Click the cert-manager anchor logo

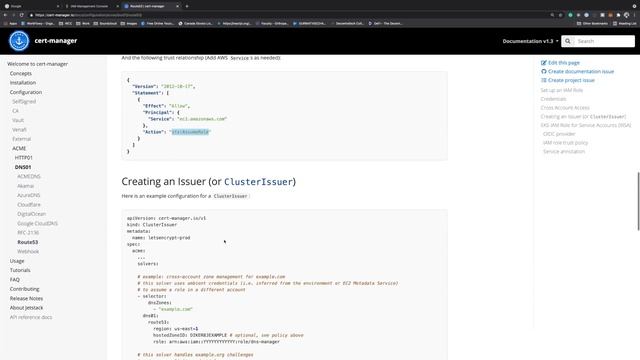(19, 41)
